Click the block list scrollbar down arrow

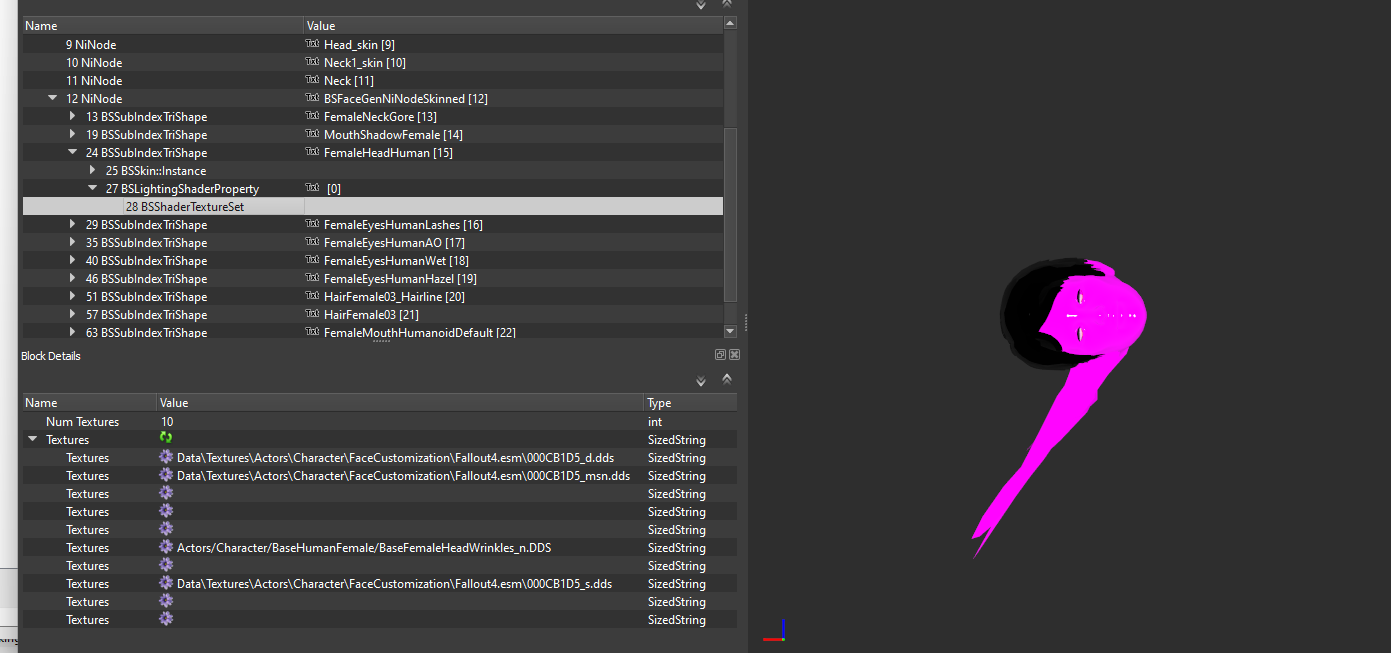point(730,331)
